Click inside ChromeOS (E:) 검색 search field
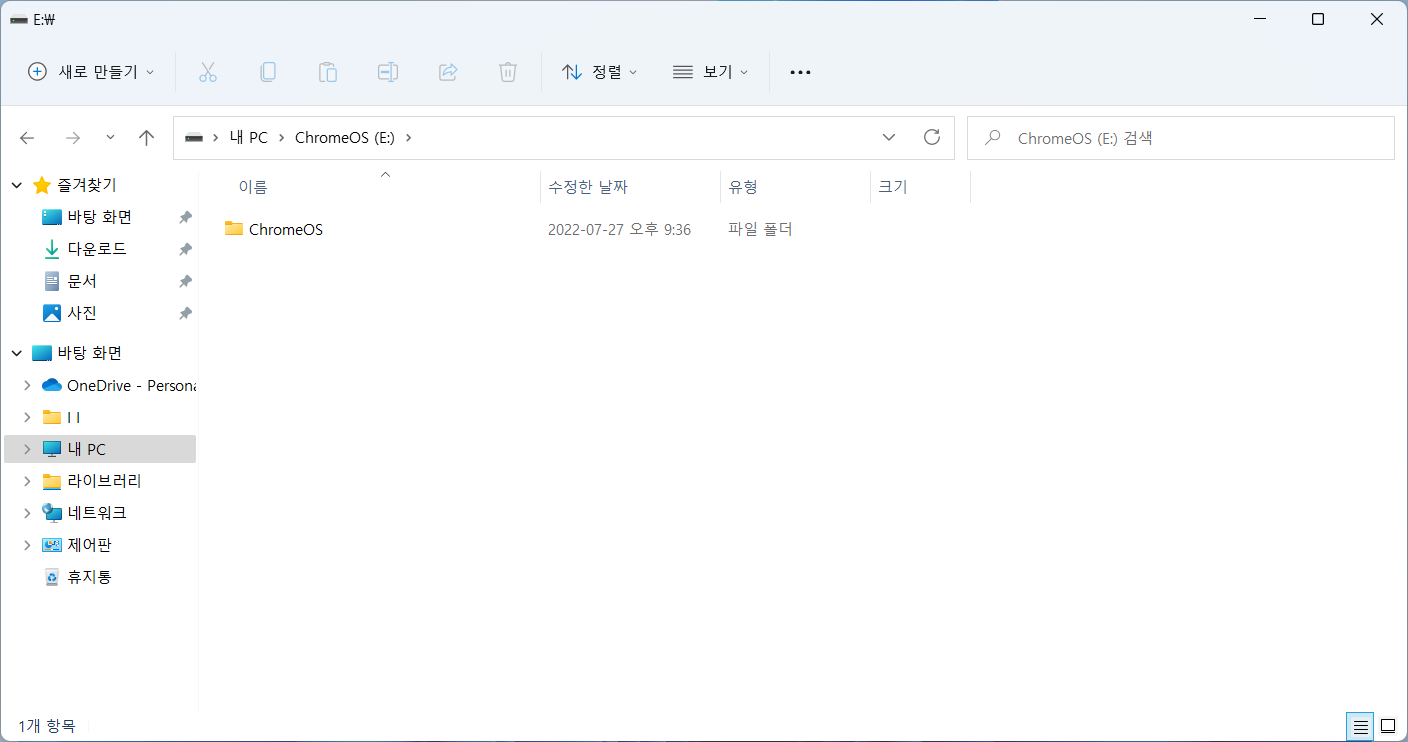Viewport: 1408px width, 742px height. [x=1180, y=138]
